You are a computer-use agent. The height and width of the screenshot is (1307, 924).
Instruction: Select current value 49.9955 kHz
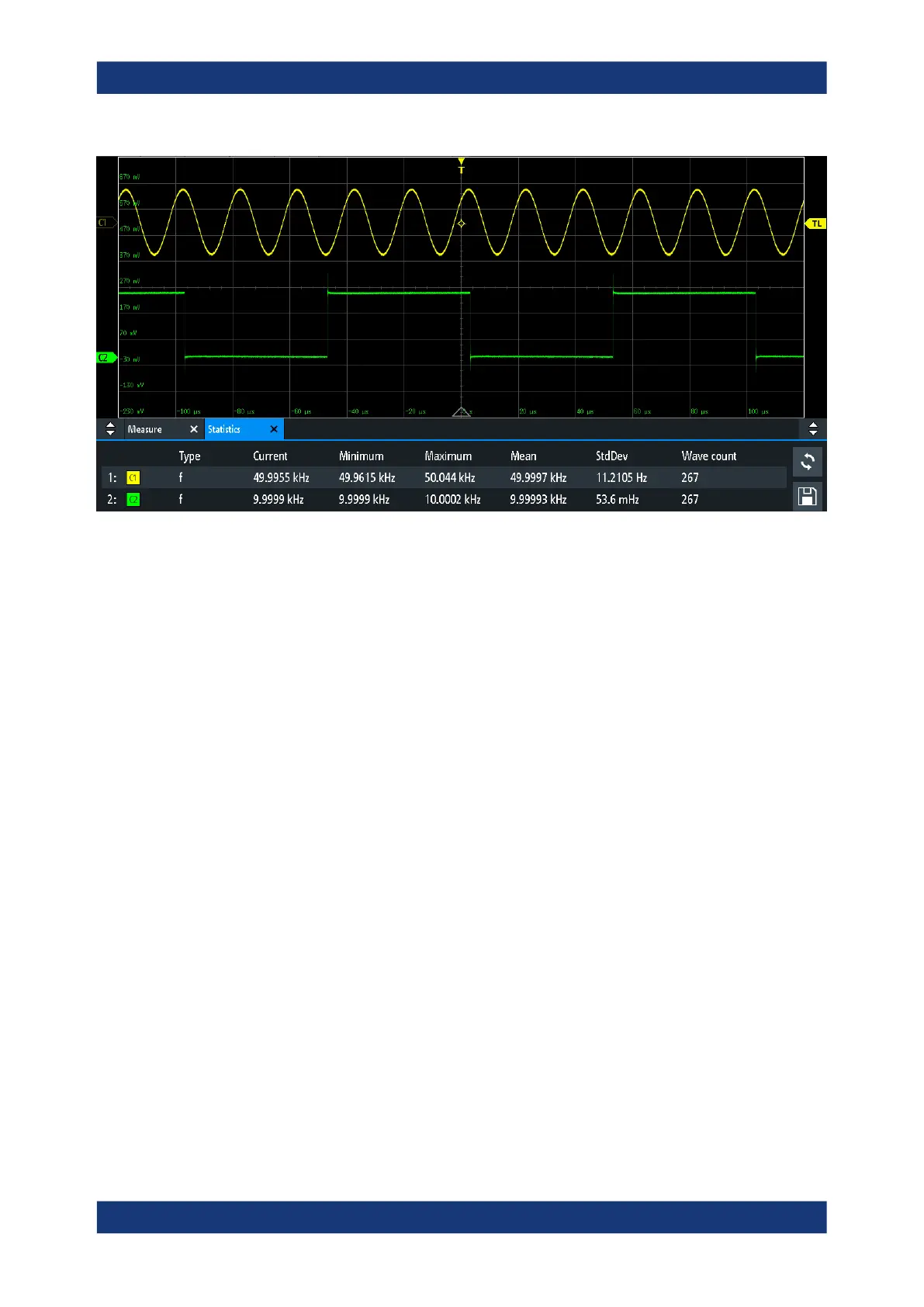281,478
